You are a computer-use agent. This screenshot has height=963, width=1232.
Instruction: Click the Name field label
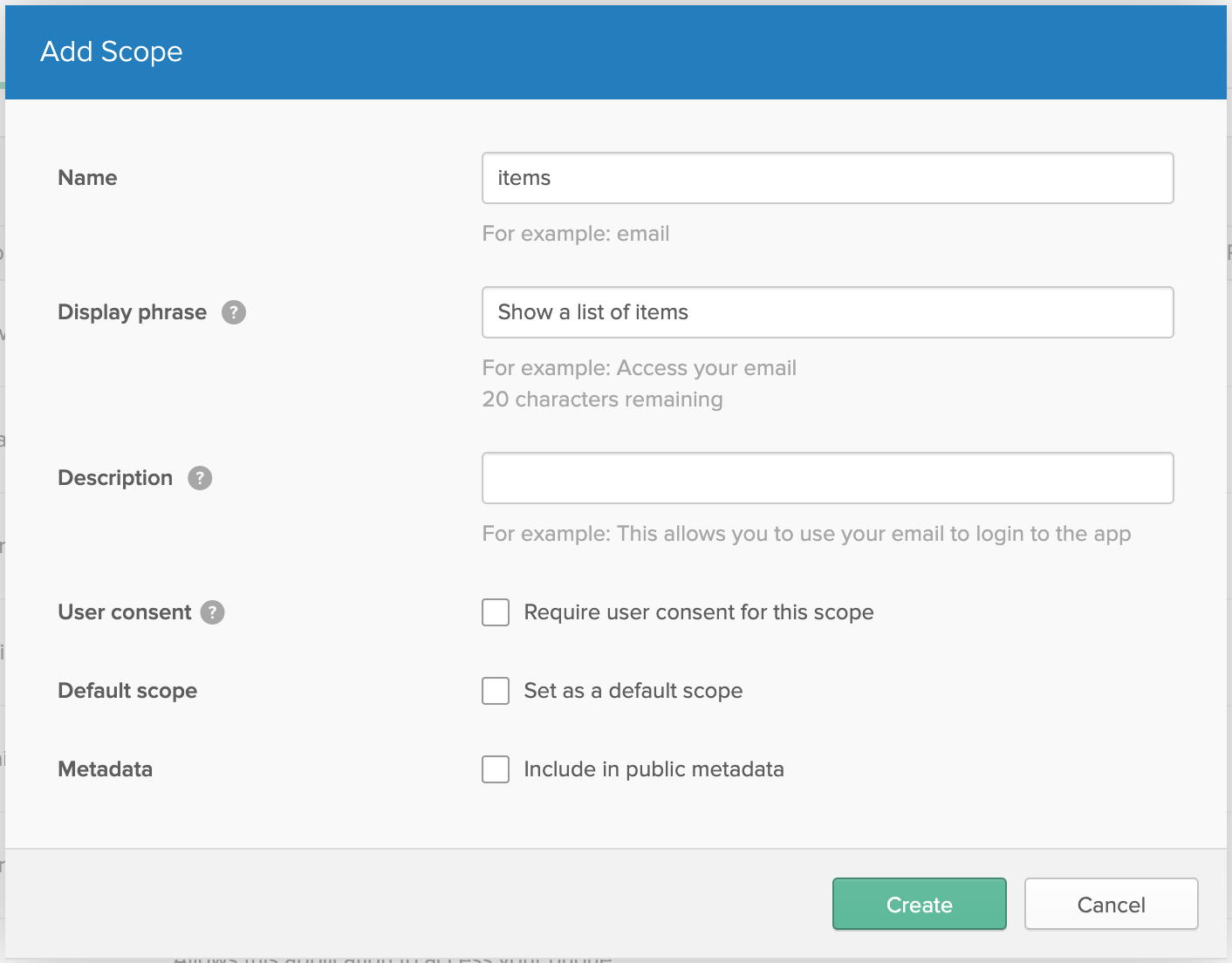pos(87,178)
